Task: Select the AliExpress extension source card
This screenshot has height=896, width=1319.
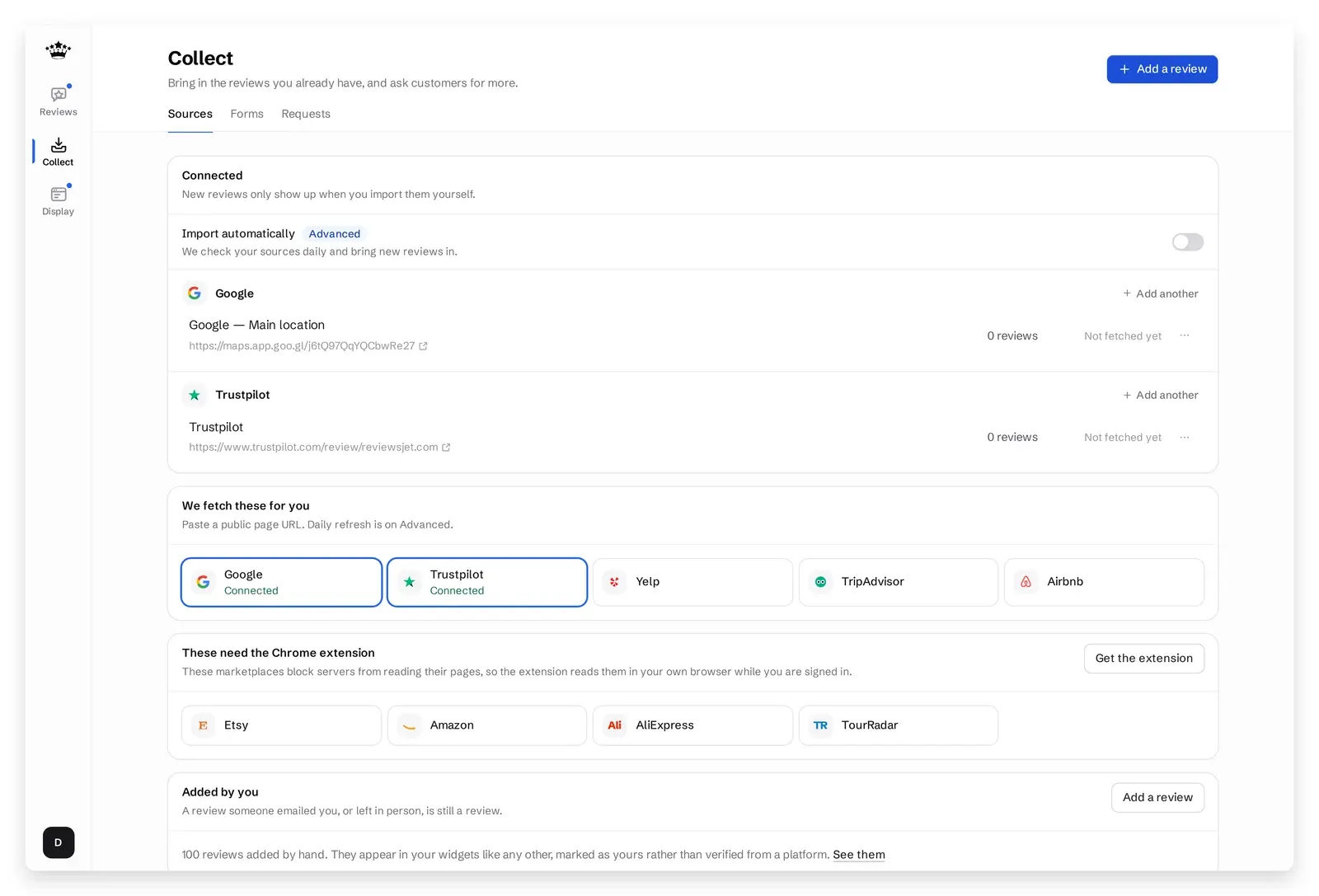Action: tap(692, 725)
